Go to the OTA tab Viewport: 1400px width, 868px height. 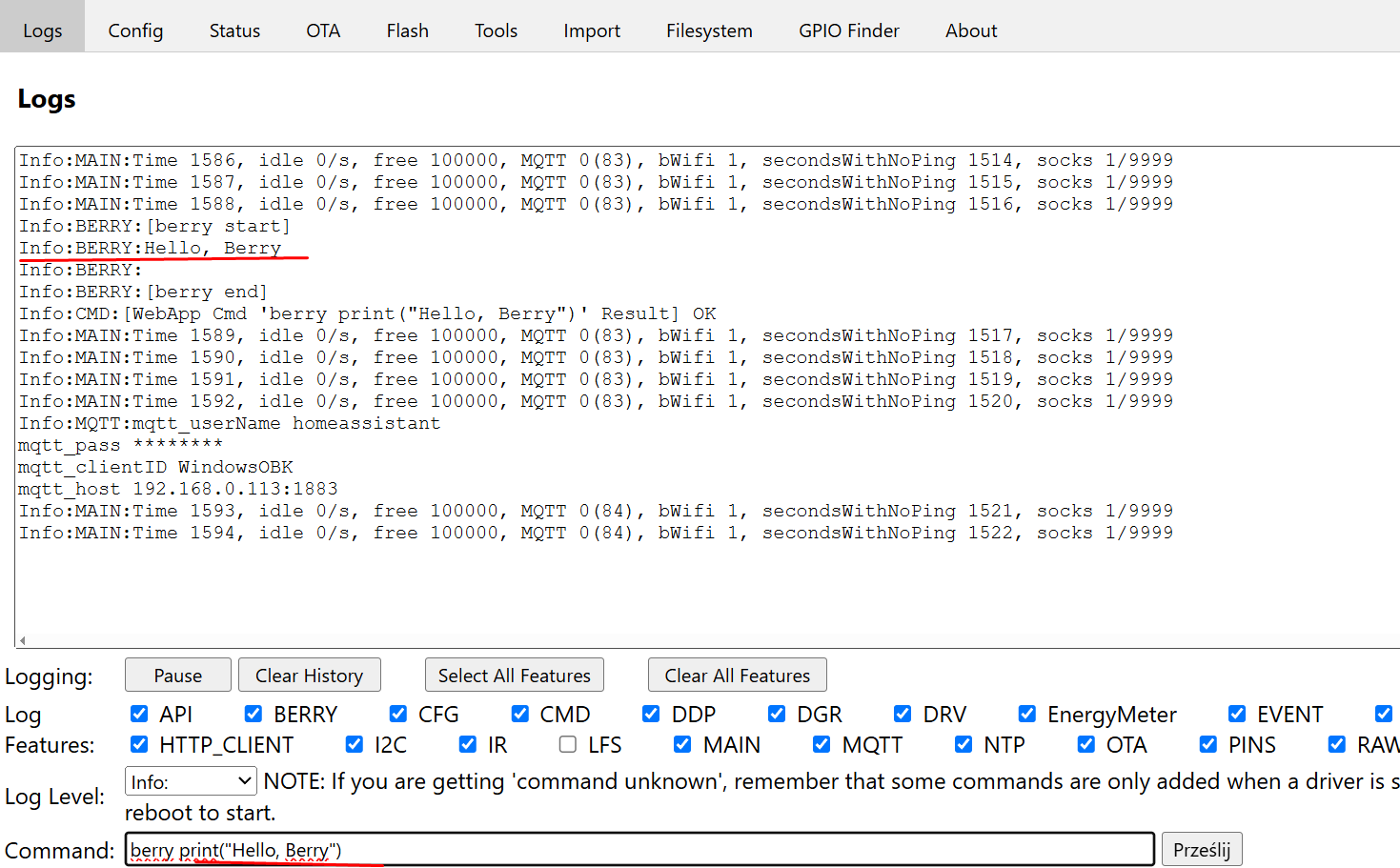pyautogui.click(x=323, y=30)
